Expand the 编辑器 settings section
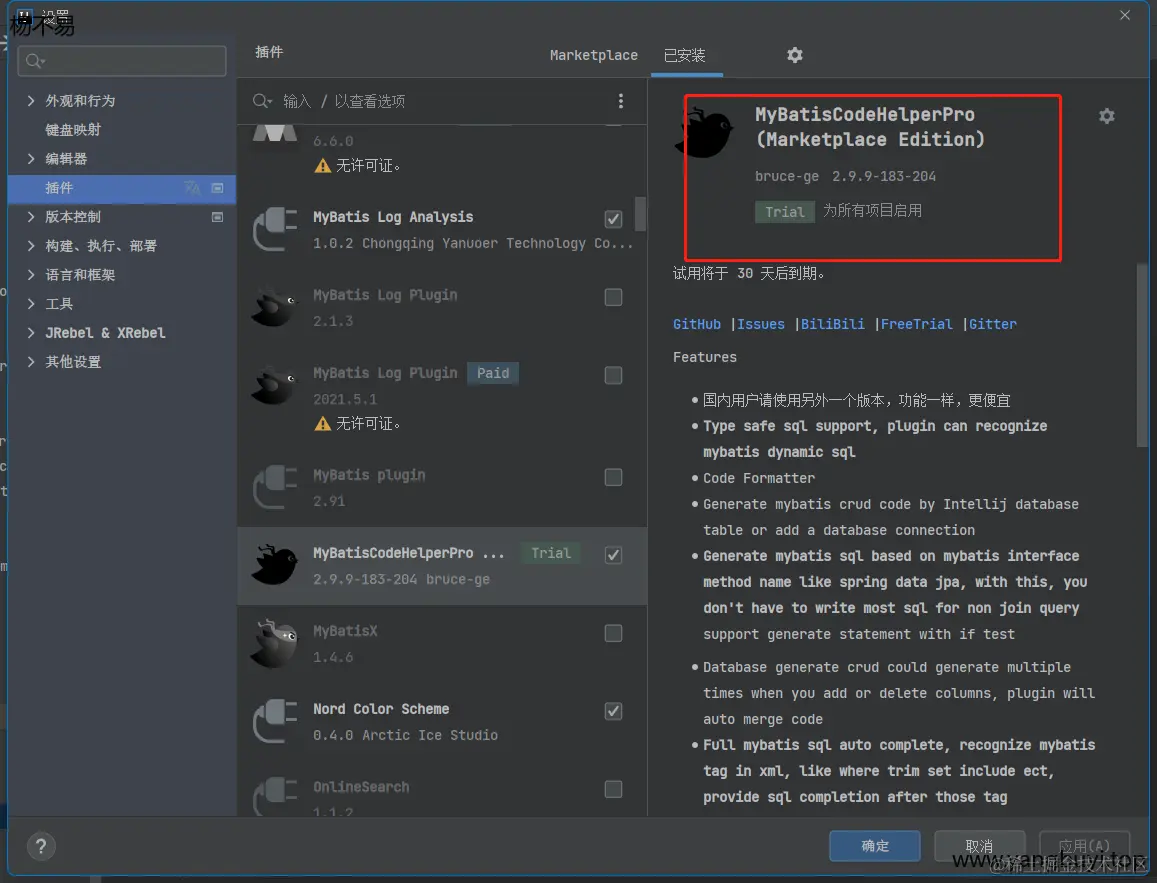 31,159
